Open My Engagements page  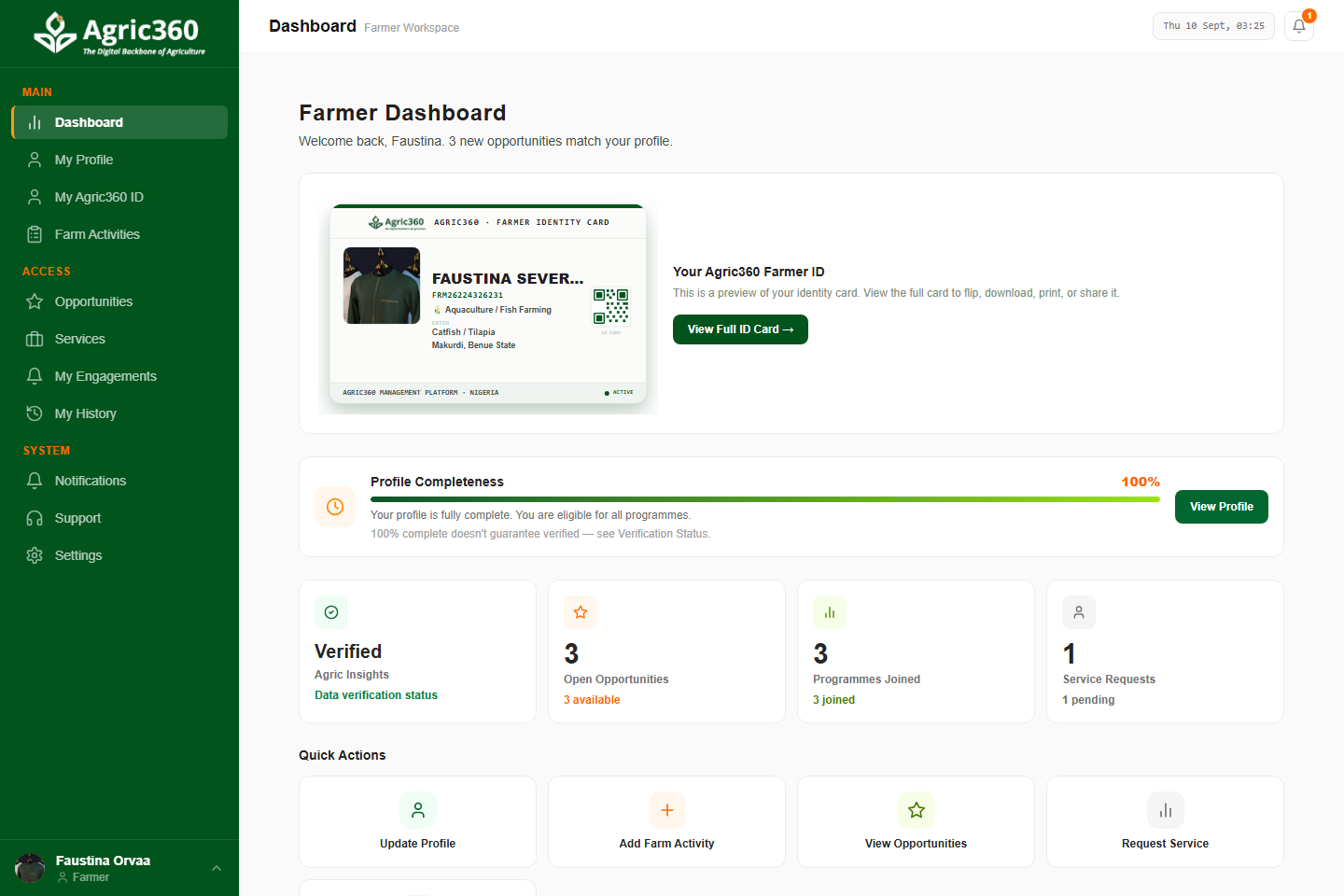(x=119, y=376)
